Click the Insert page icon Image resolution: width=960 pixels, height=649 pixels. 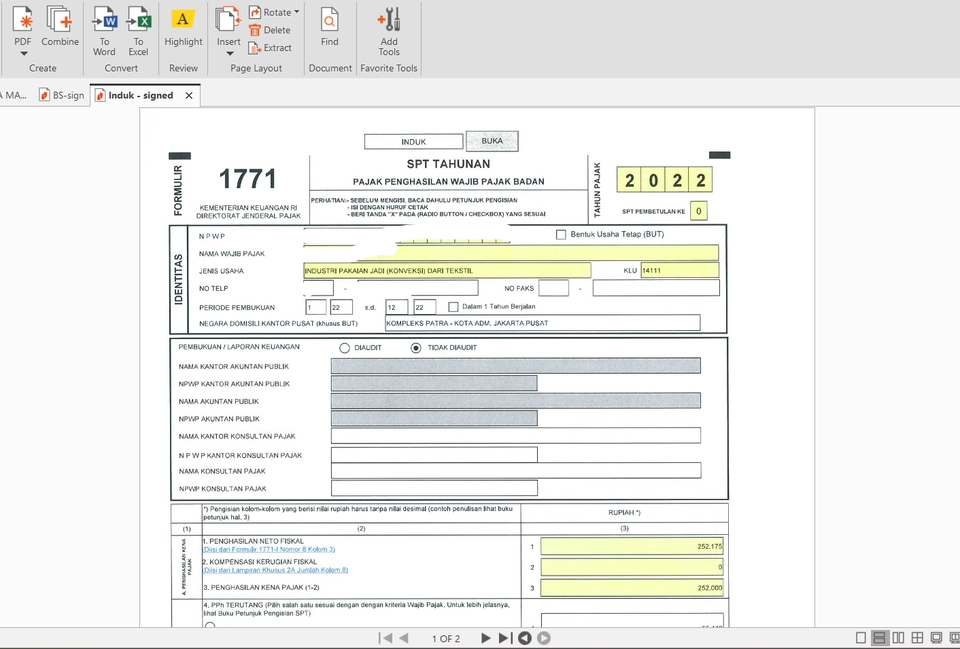coord(228,20)
